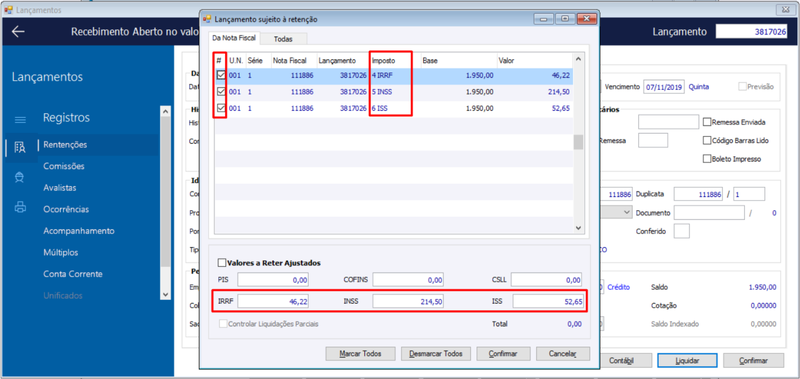The width and height of the screenshot is (800, 379).
Task: Enable Valores a Reter Ajustados checkbox
Action: coord(221,263)
